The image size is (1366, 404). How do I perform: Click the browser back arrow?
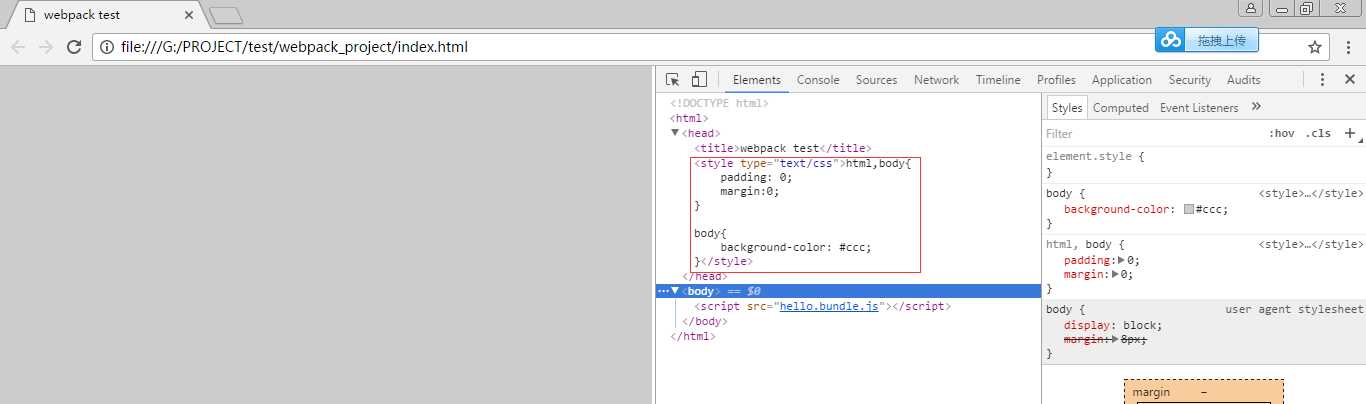(18, 47)
